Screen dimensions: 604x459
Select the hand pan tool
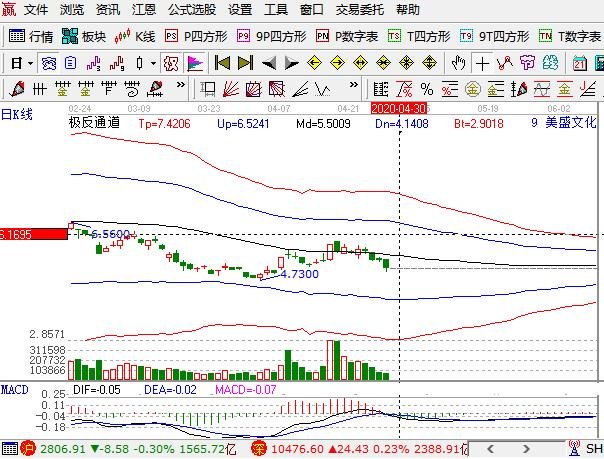point(458,63)
